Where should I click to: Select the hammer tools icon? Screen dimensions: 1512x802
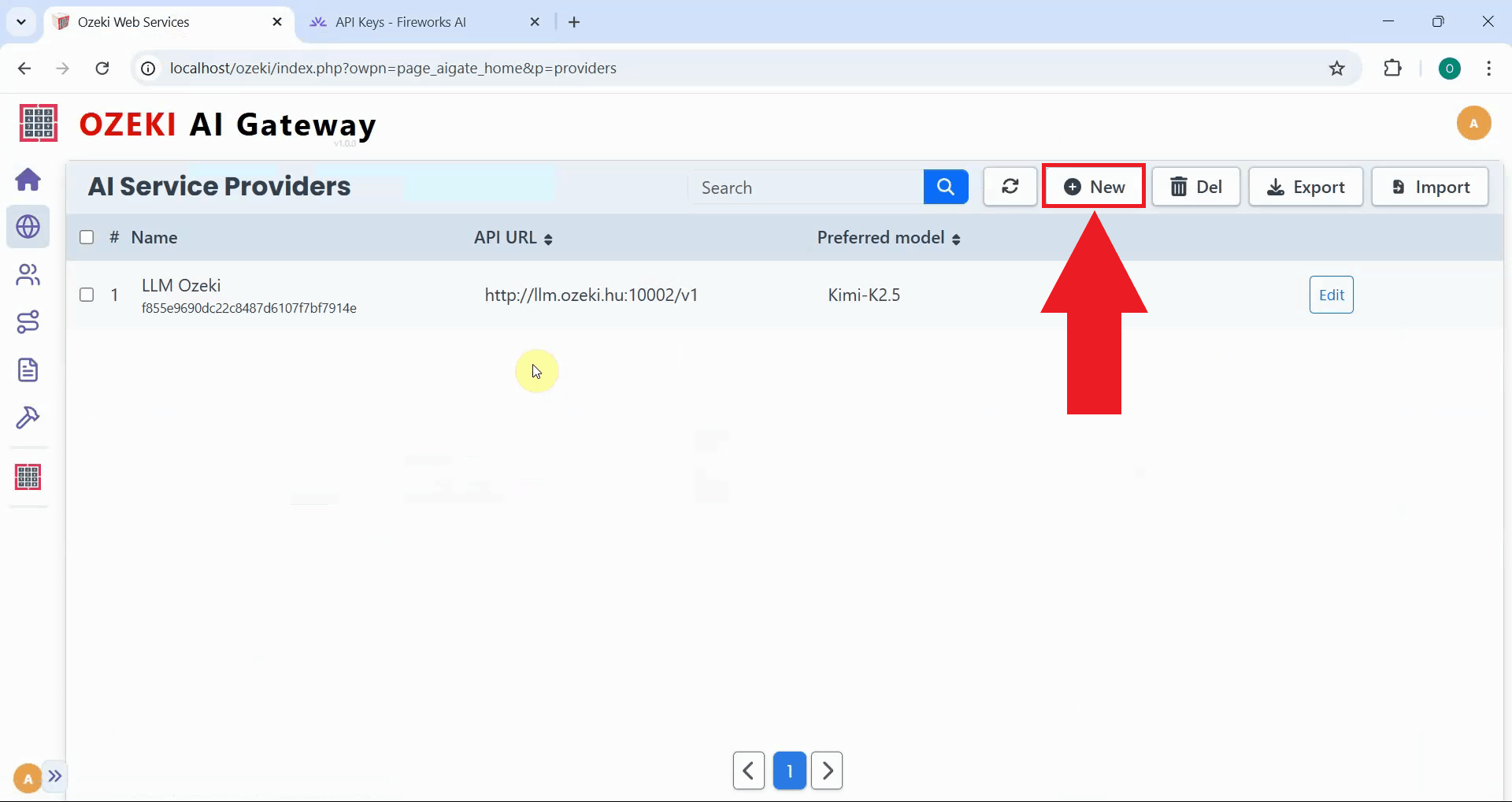point(28,418)
